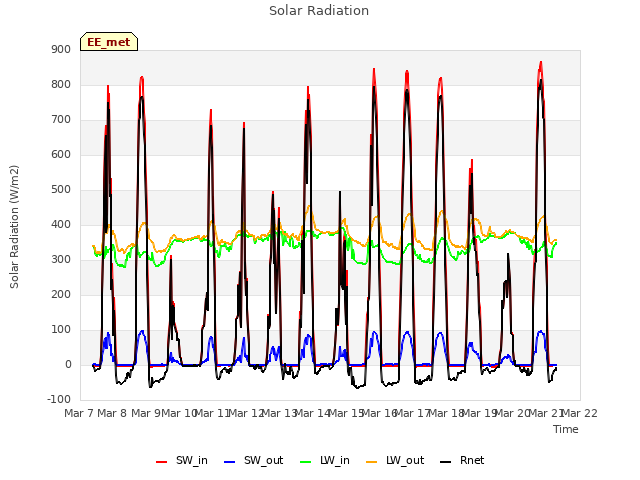
Task: Click the orange LW_out legend color marker
Action: click(x=372, y=462)
